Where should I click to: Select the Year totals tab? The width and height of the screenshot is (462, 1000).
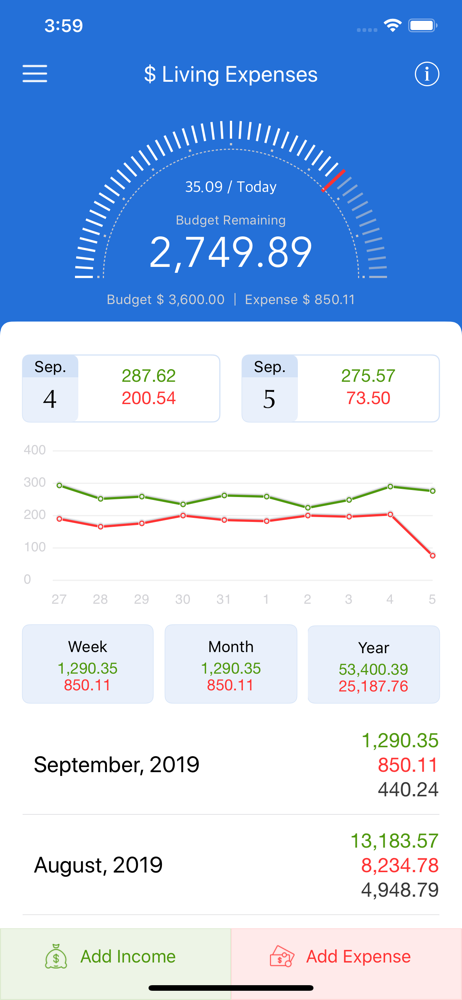pos(374,664)
